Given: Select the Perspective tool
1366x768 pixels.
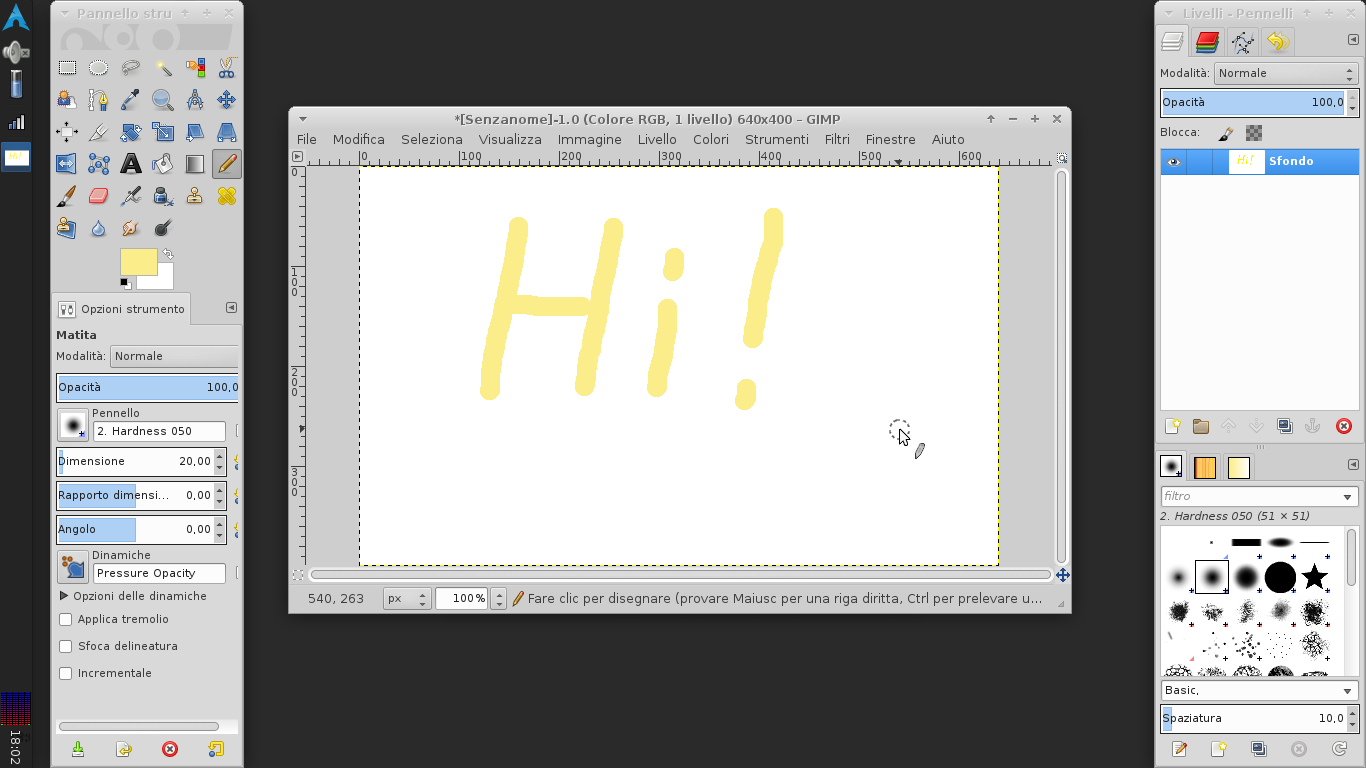Looking at the screenshot, I should pos(227,132).
